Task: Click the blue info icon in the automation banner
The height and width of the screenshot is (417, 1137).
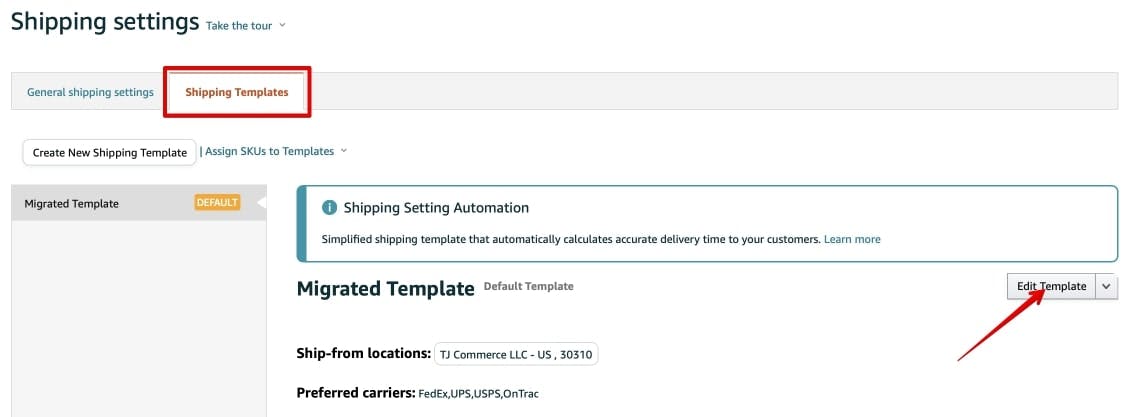Action: (329, 208)
